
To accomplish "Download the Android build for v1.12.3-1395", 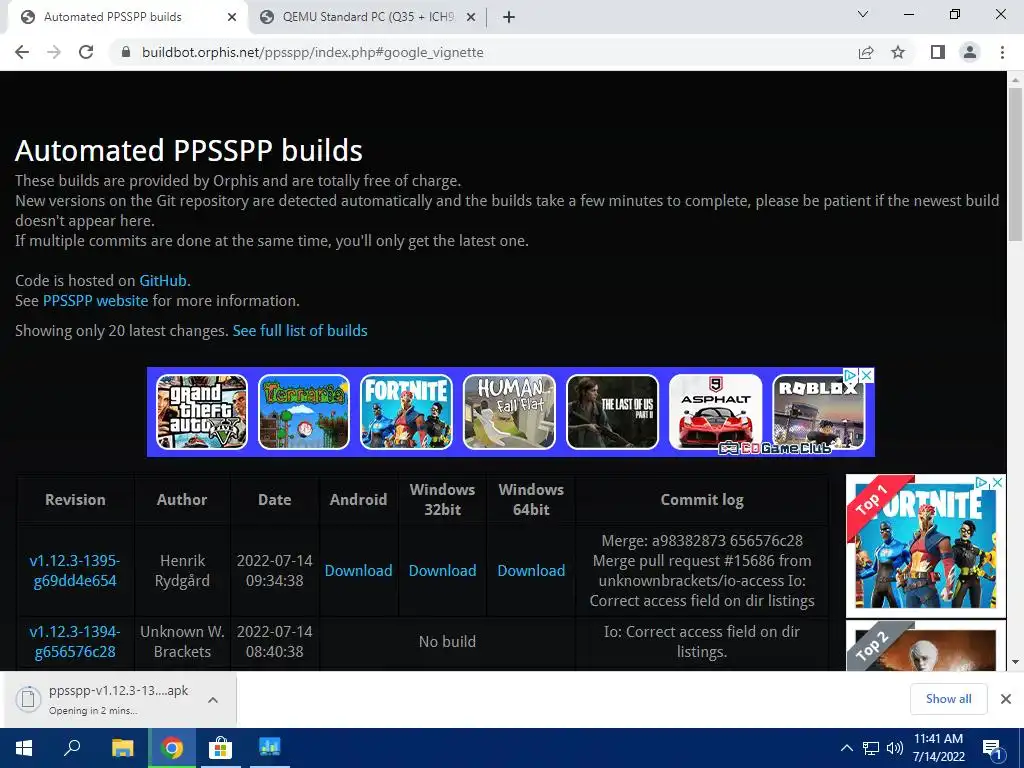I will pos(359,571).
